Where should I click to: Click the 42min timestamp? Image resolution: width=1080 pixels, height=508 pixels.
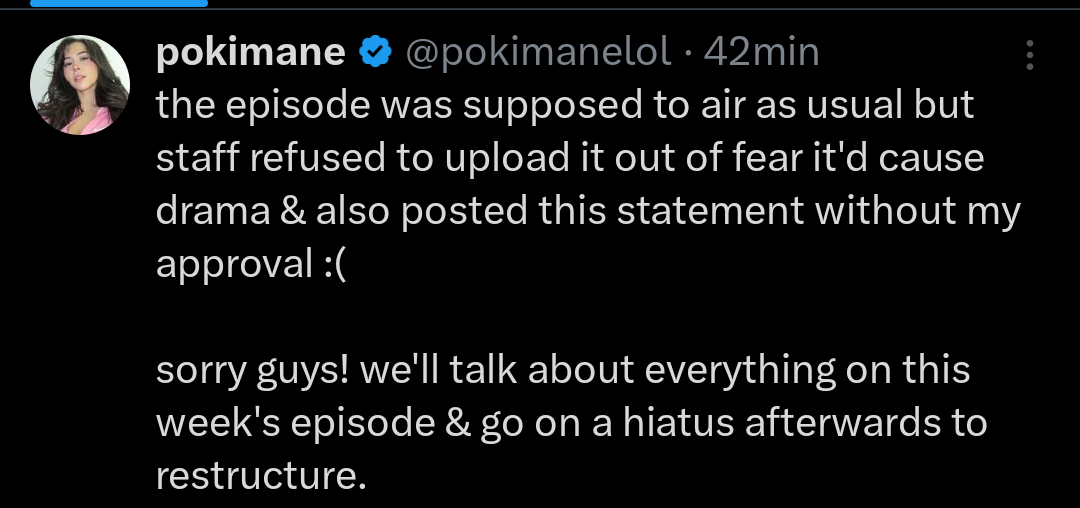point(761,53)
